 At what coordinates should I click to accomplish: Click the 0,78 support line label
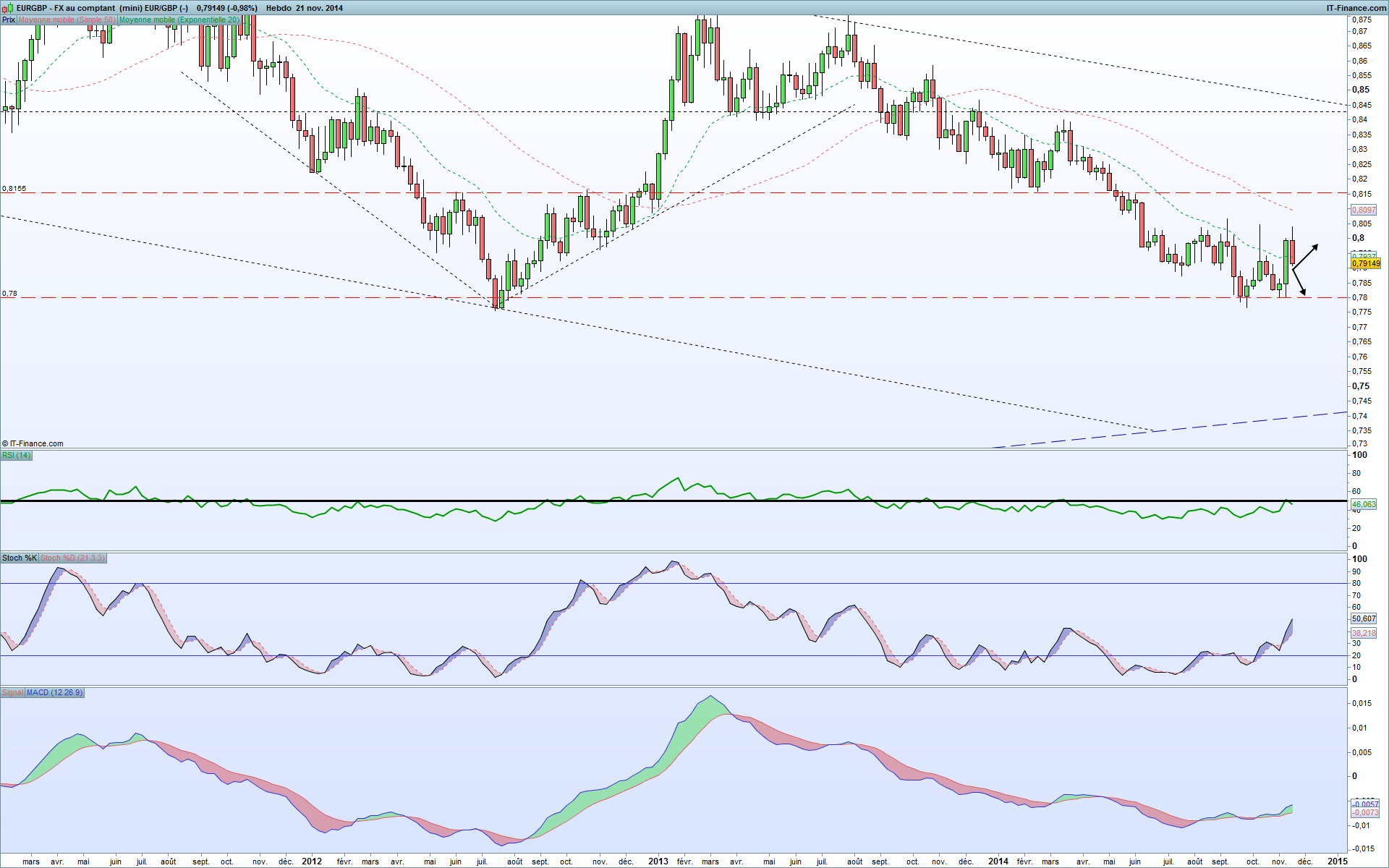pyautogui.click(x=9, y=294)
